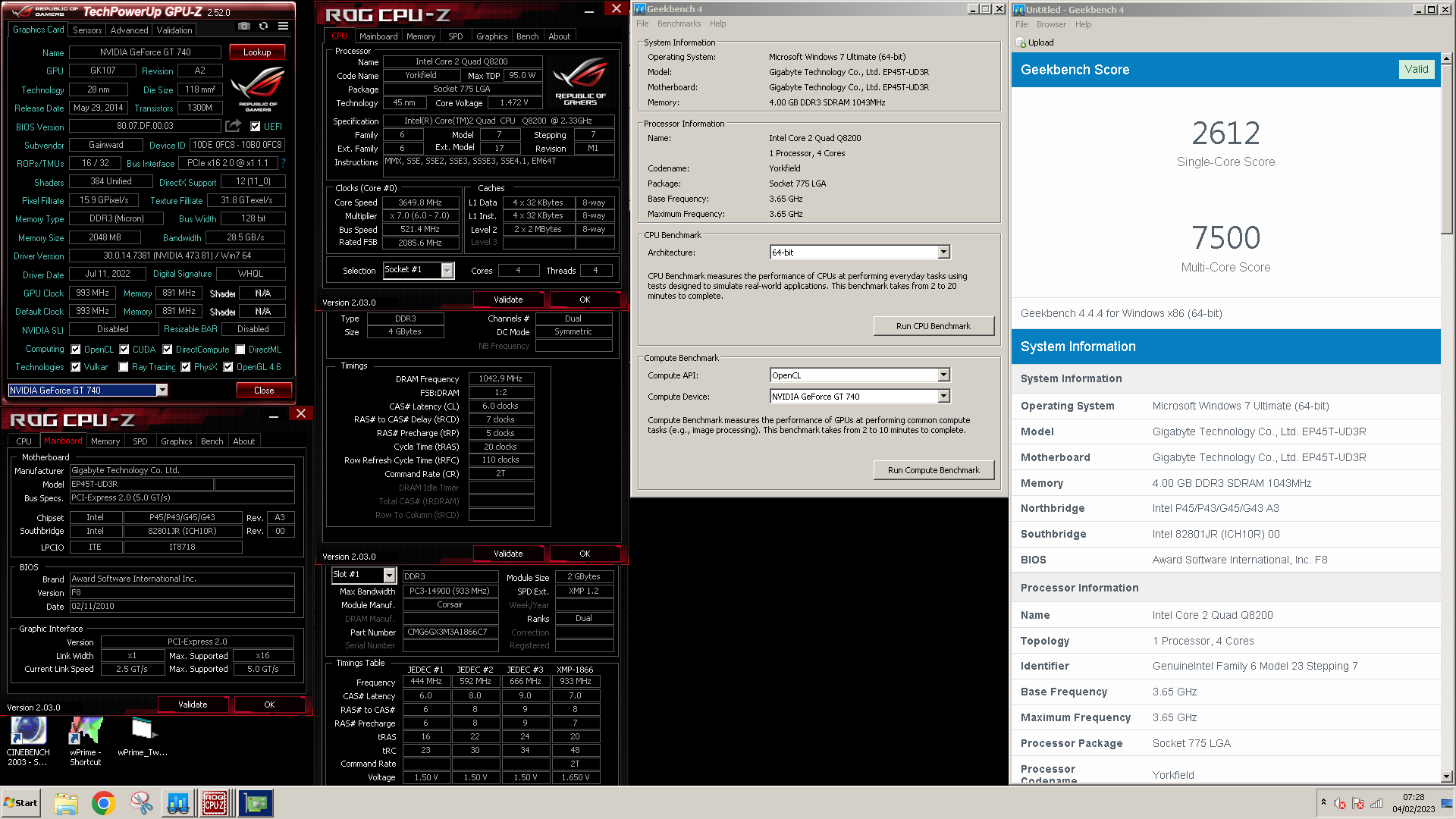Image resolution: width=1456 pixels, height=819 pixels.
Task: Open Mainboard tab in top CPU-Z window
Action: [378, 36]
